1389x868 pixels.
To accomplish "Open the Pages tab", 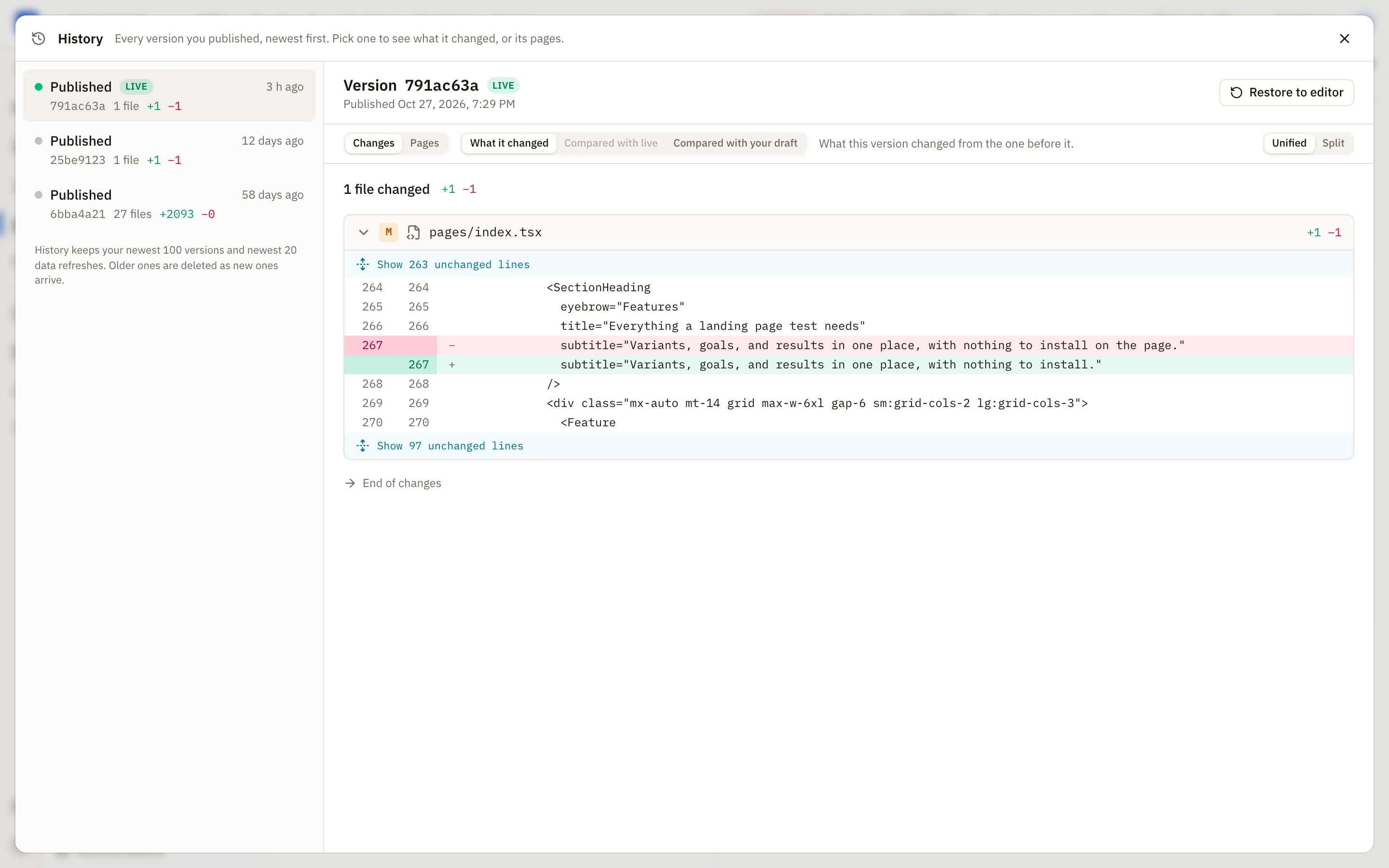I will pyautogui.click(x=424, y=144).
